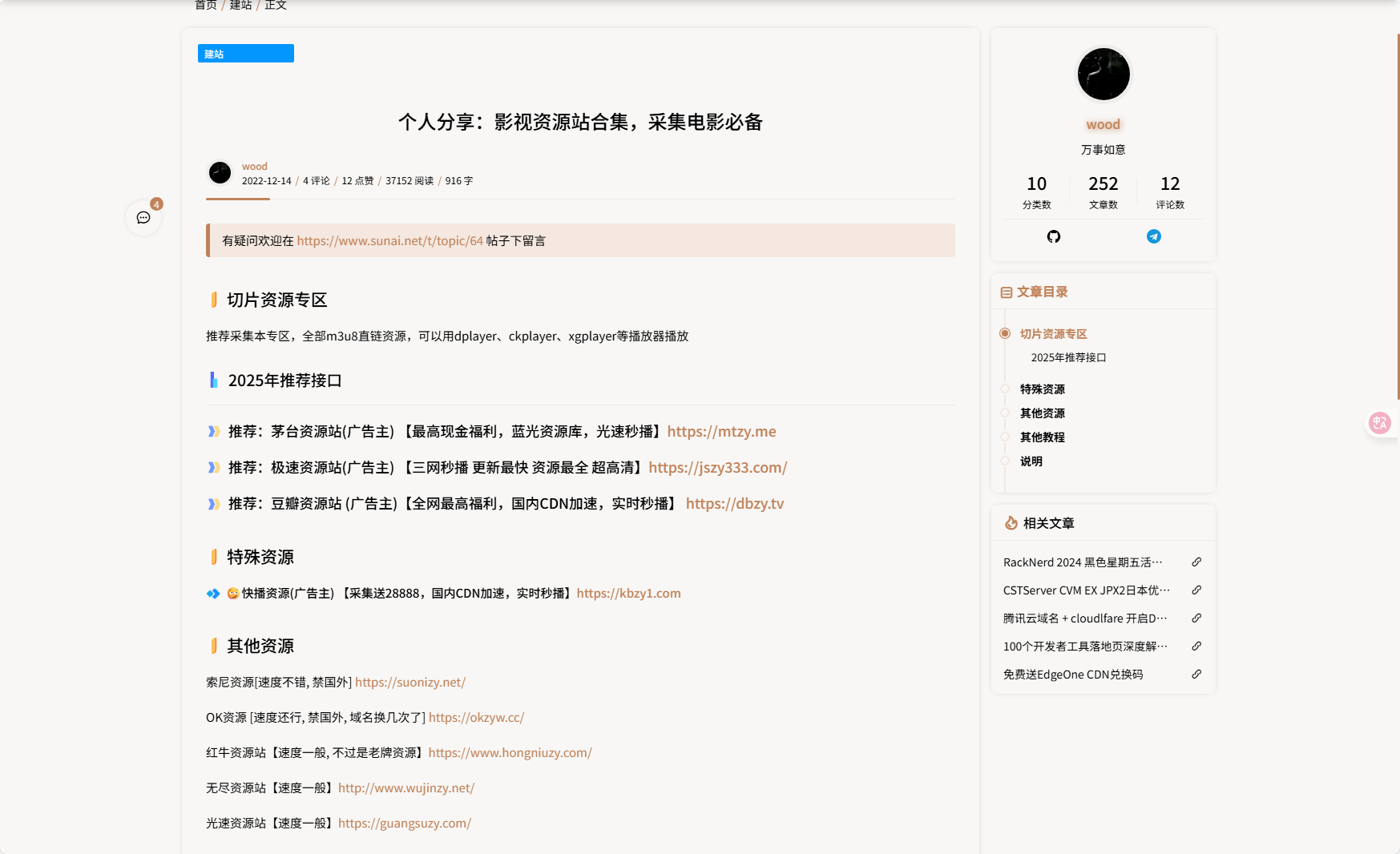The width and height of the screenshot is (1400, 854).
Task: Click the wood author name under title
Action: [254, 167]
